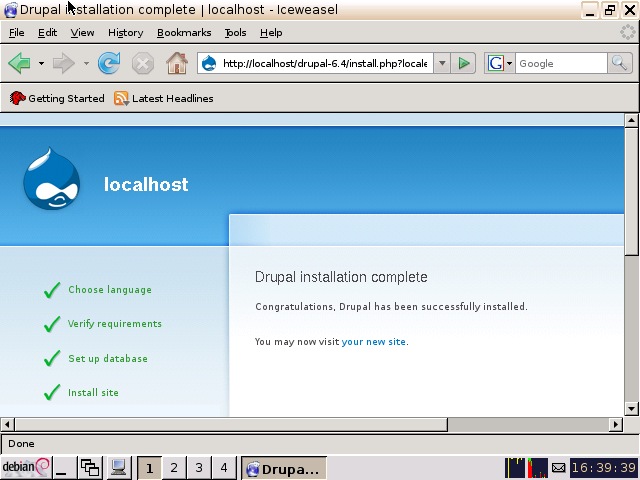Click the horizontal scrollbar thumb
Viewport: 640px width, 480px height.
pos(231,424)
